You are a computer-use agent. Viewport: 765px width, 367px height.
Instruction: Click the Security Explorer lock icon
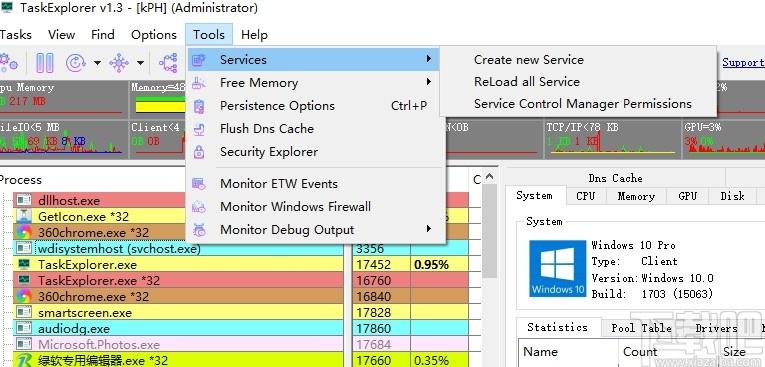199,152
